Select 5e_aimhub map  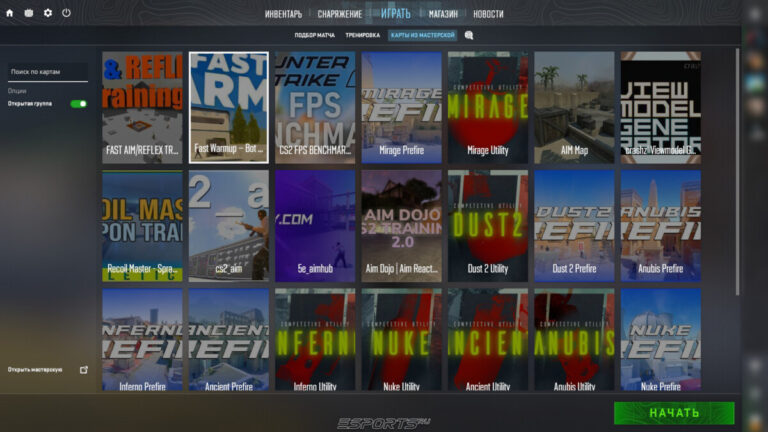pos(315,226)
